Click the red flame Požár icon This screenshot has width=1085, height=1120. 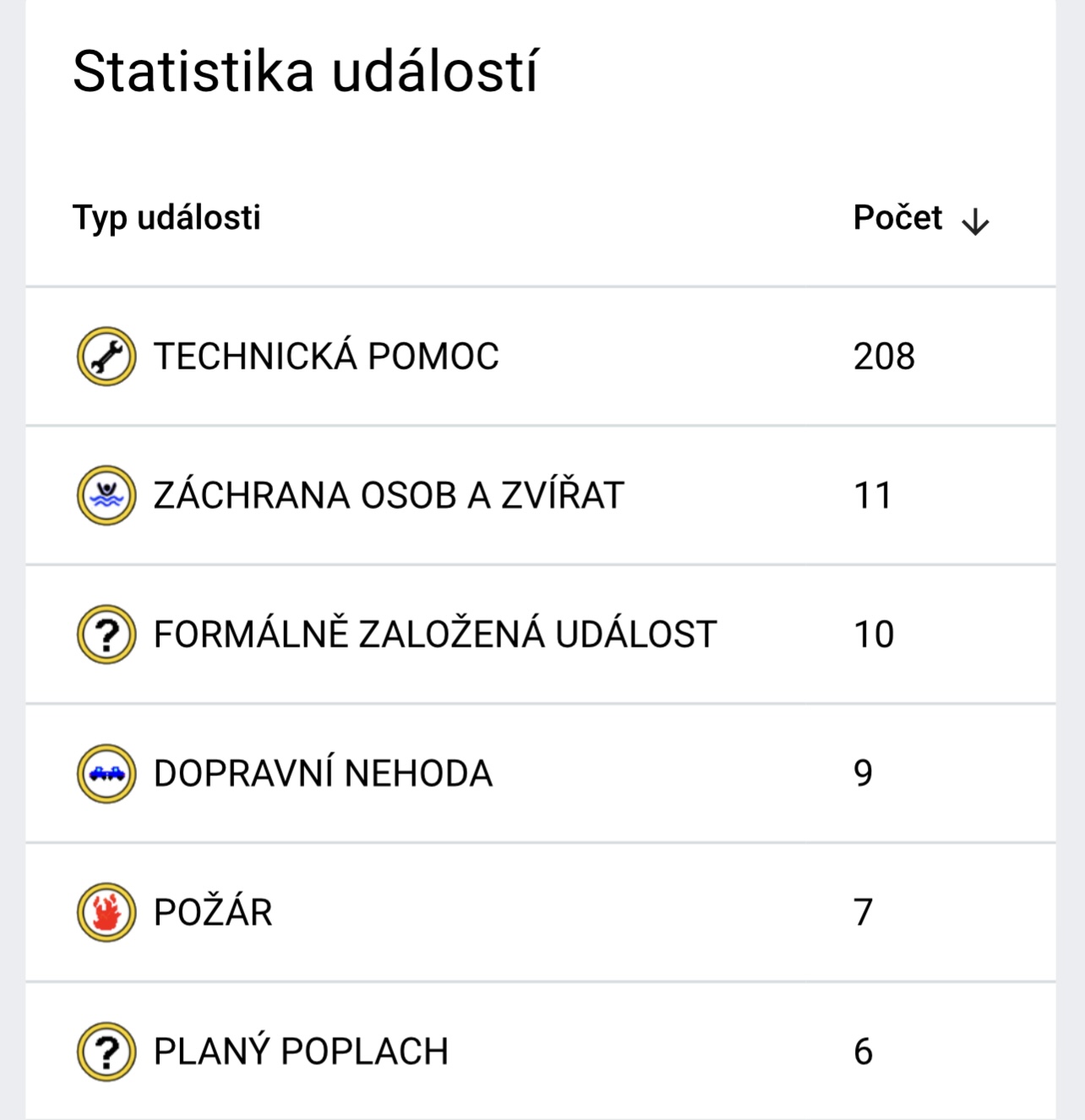pyautogui.click(x=106, y=913)
